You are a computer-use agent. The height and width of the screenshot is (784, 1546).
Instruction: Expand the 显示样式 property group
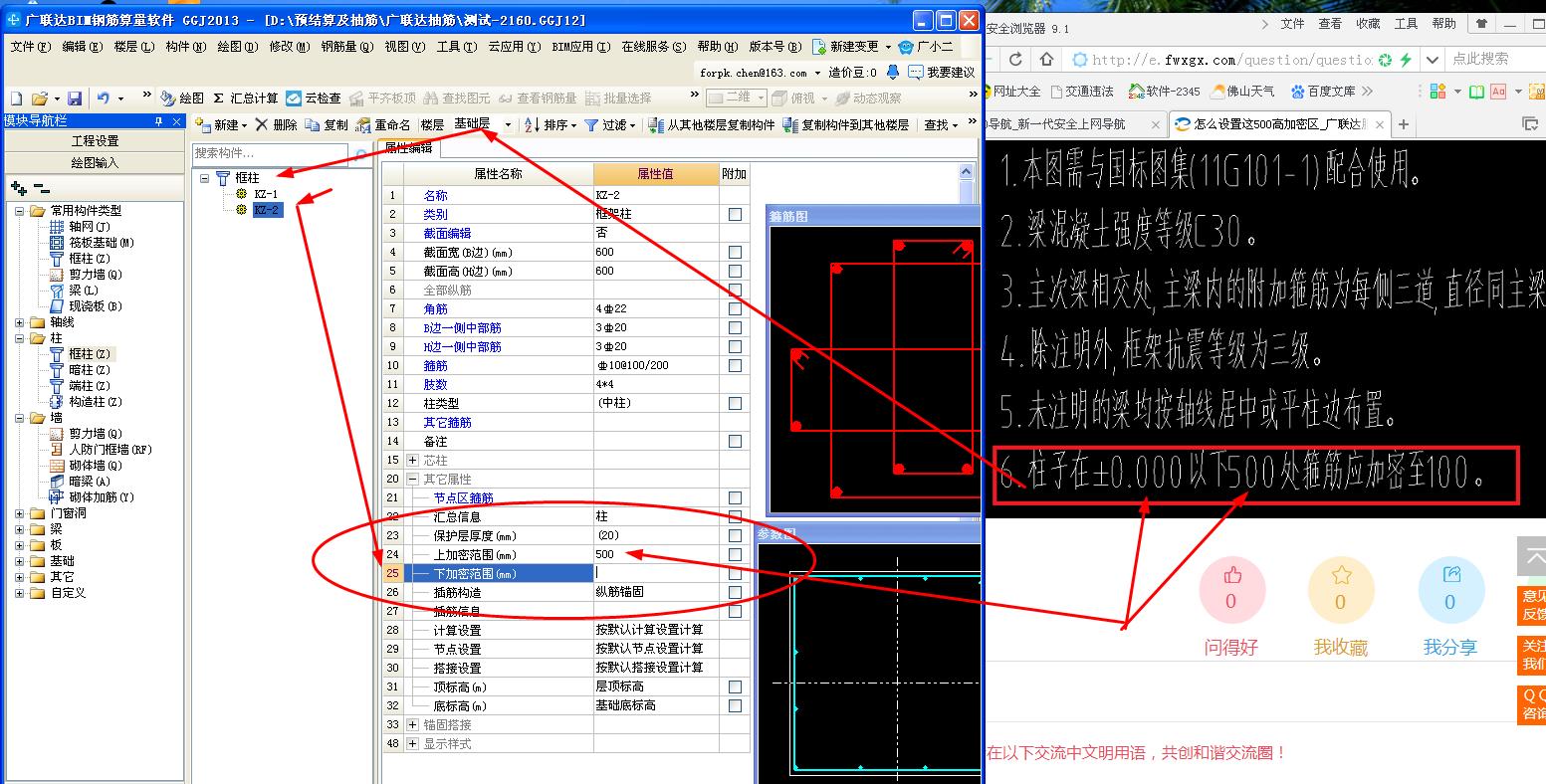pos(413,743)
